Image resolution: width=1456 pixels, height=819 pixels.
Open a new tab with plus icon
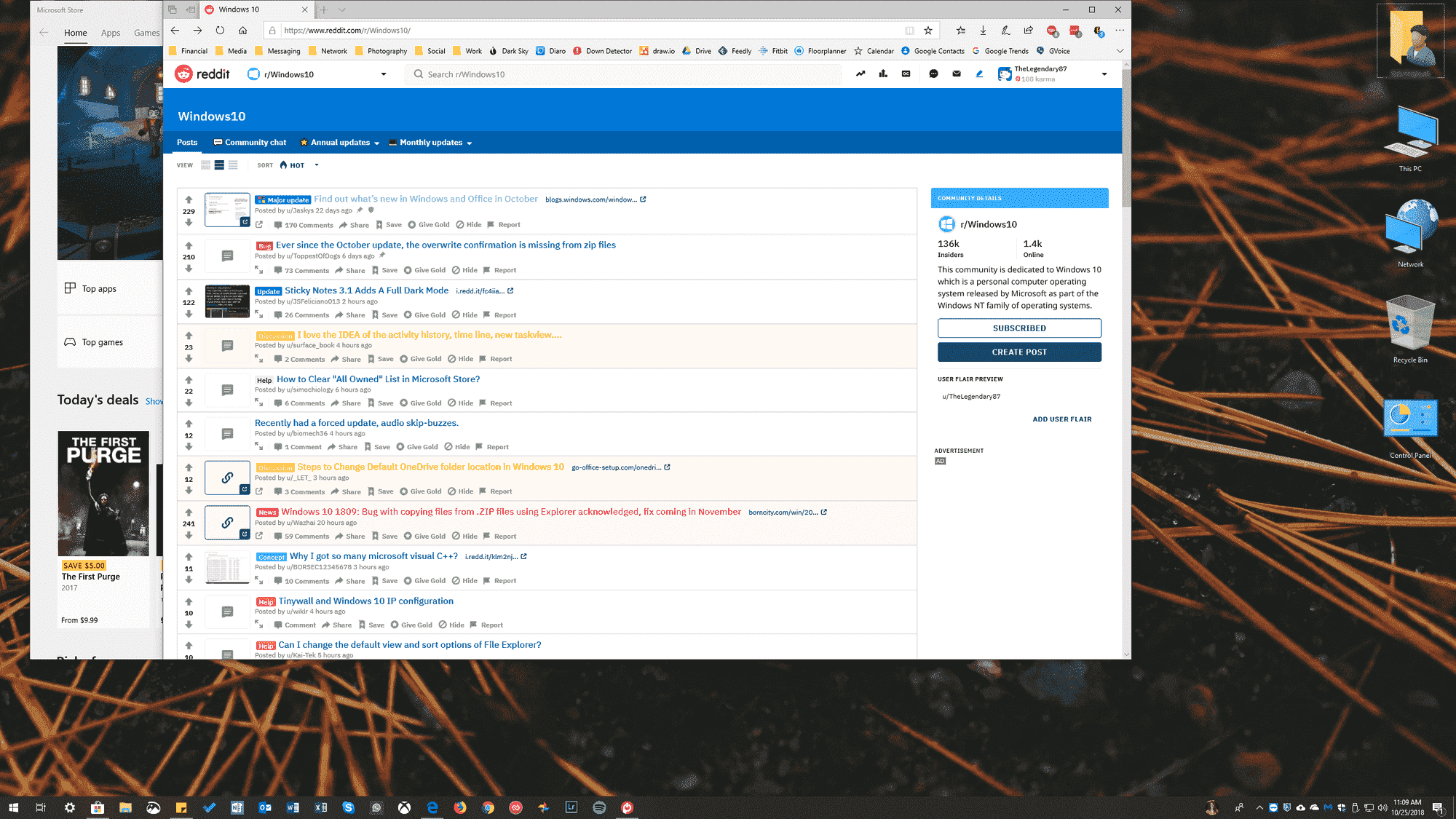(324, 9)
